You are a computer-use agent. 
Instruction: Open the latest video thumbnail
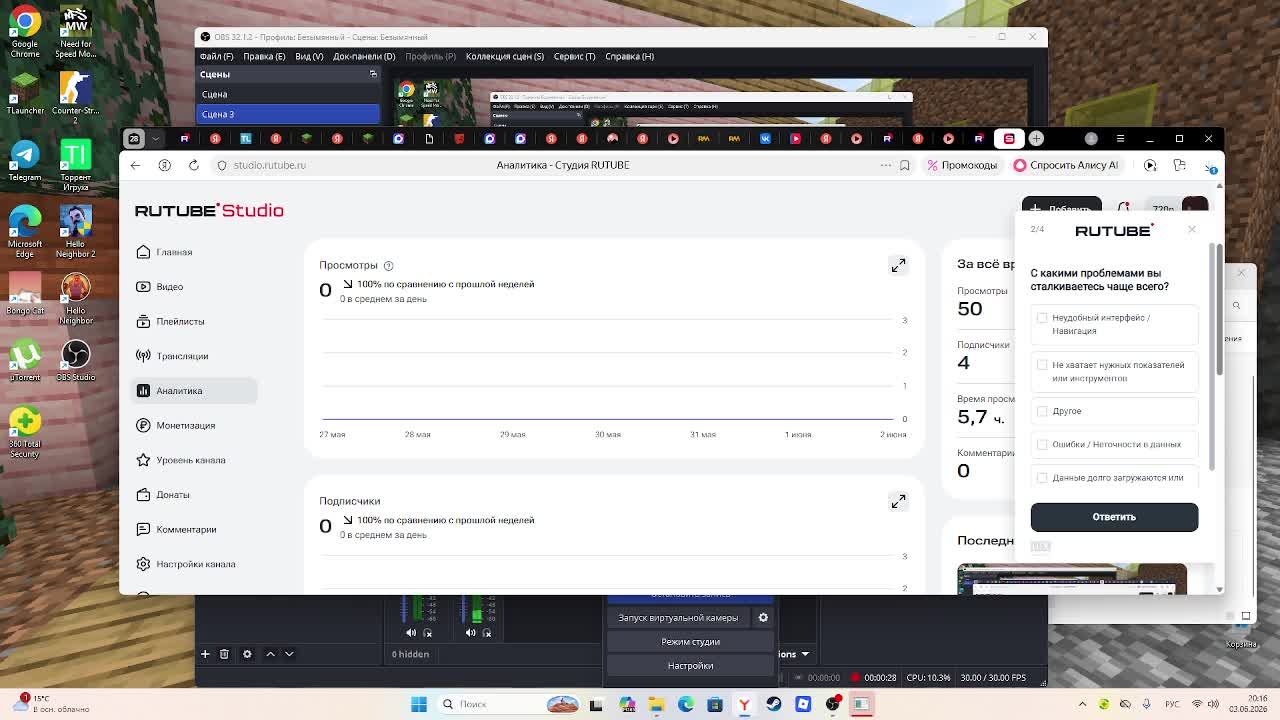point(1072,580)
